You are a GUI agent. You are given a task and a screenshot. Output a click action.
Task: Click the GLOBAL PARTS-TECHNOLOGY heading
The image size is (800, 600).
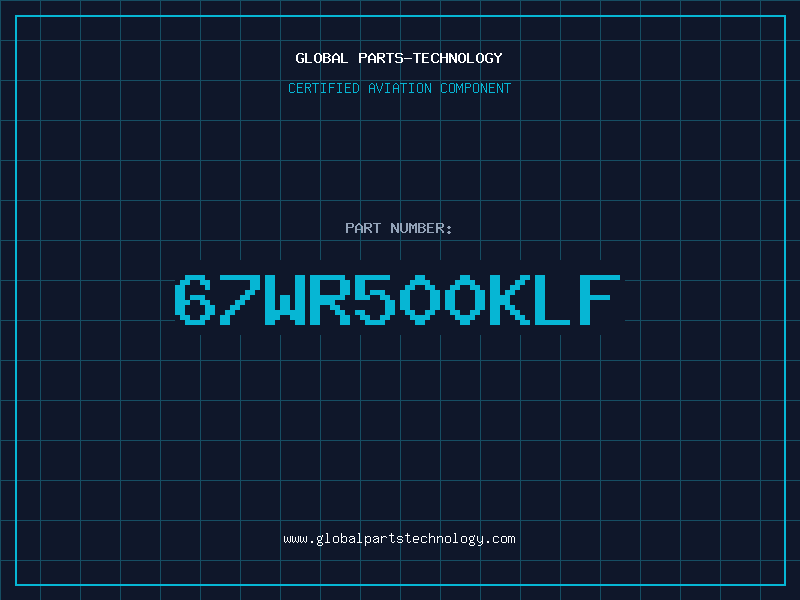(x=399, y=58)
